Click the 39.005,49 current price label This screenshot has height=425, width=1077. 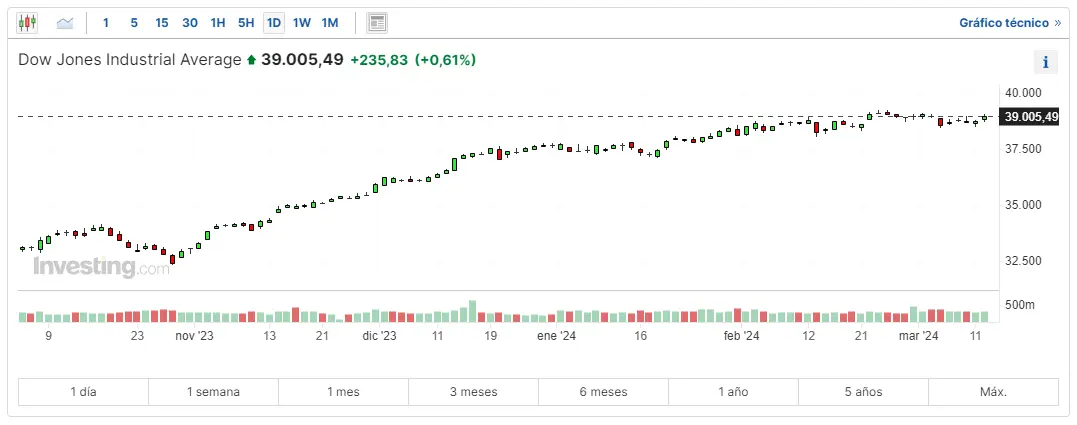point(1030,117)
